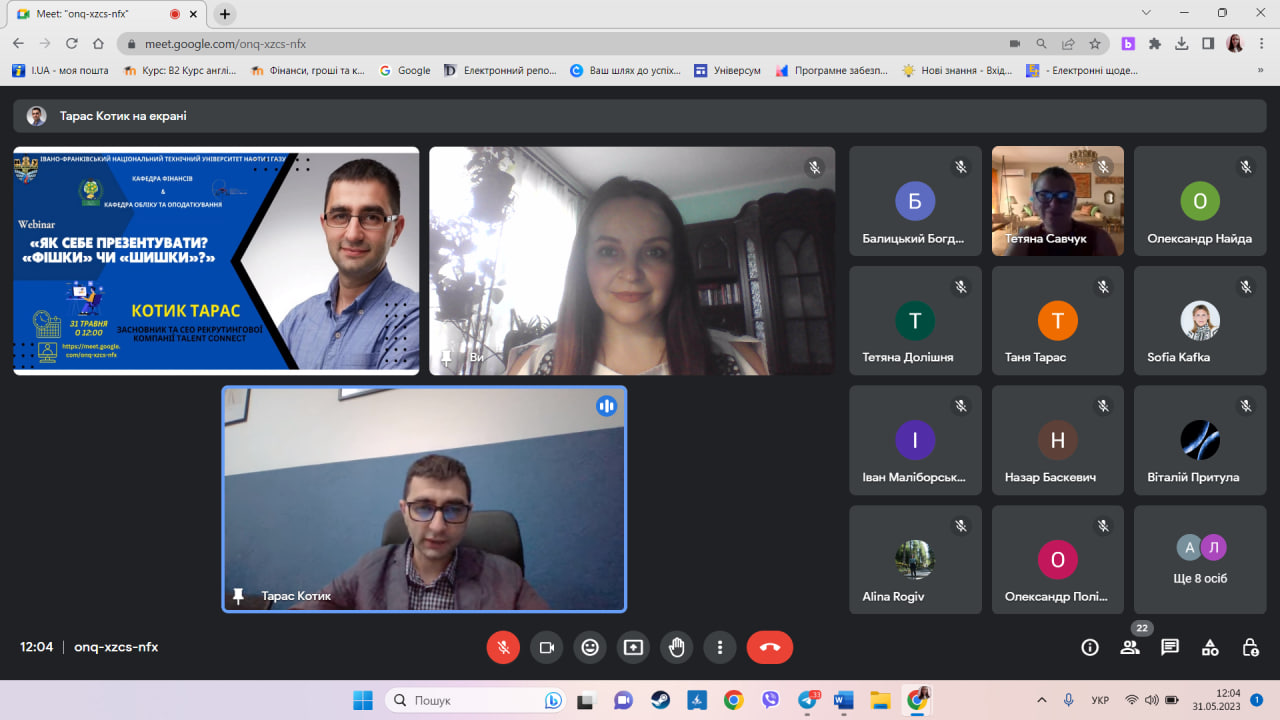Expand the hidden bookmarks chevron

(1260, 71)
